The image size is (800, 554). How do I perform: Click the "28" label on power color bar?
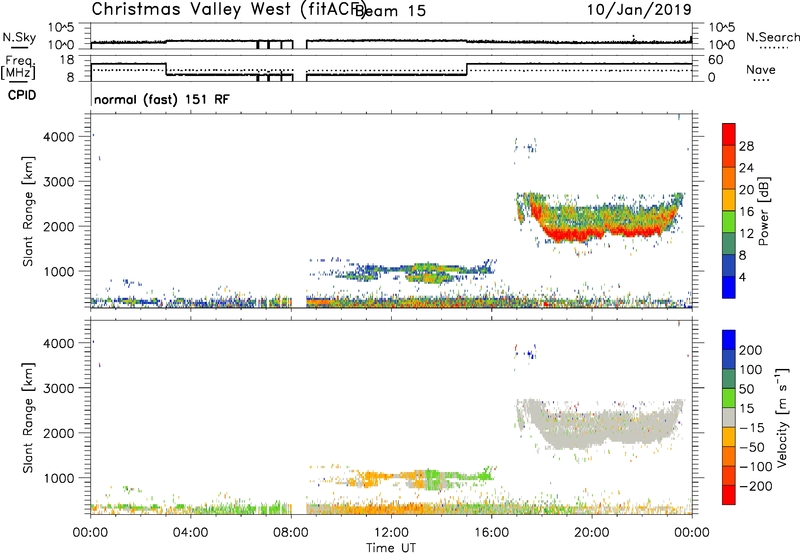[x=746, y=146]
